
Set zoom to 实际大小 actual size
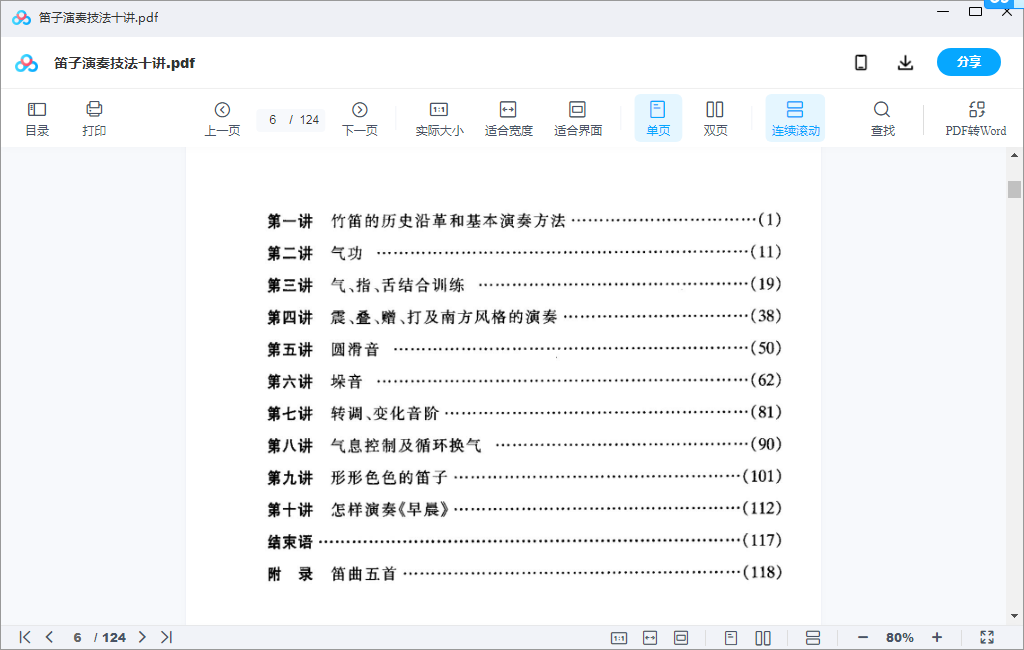click(439, 118)
